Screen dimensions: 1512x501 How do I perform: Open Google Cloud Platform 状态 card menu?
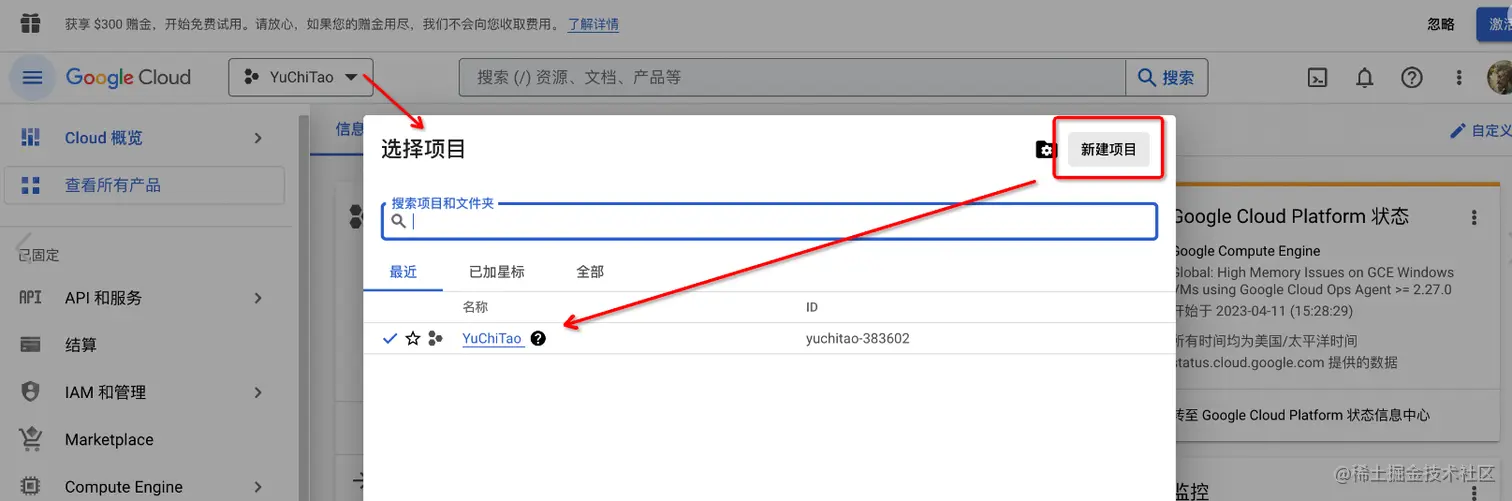pos(1473,217)
